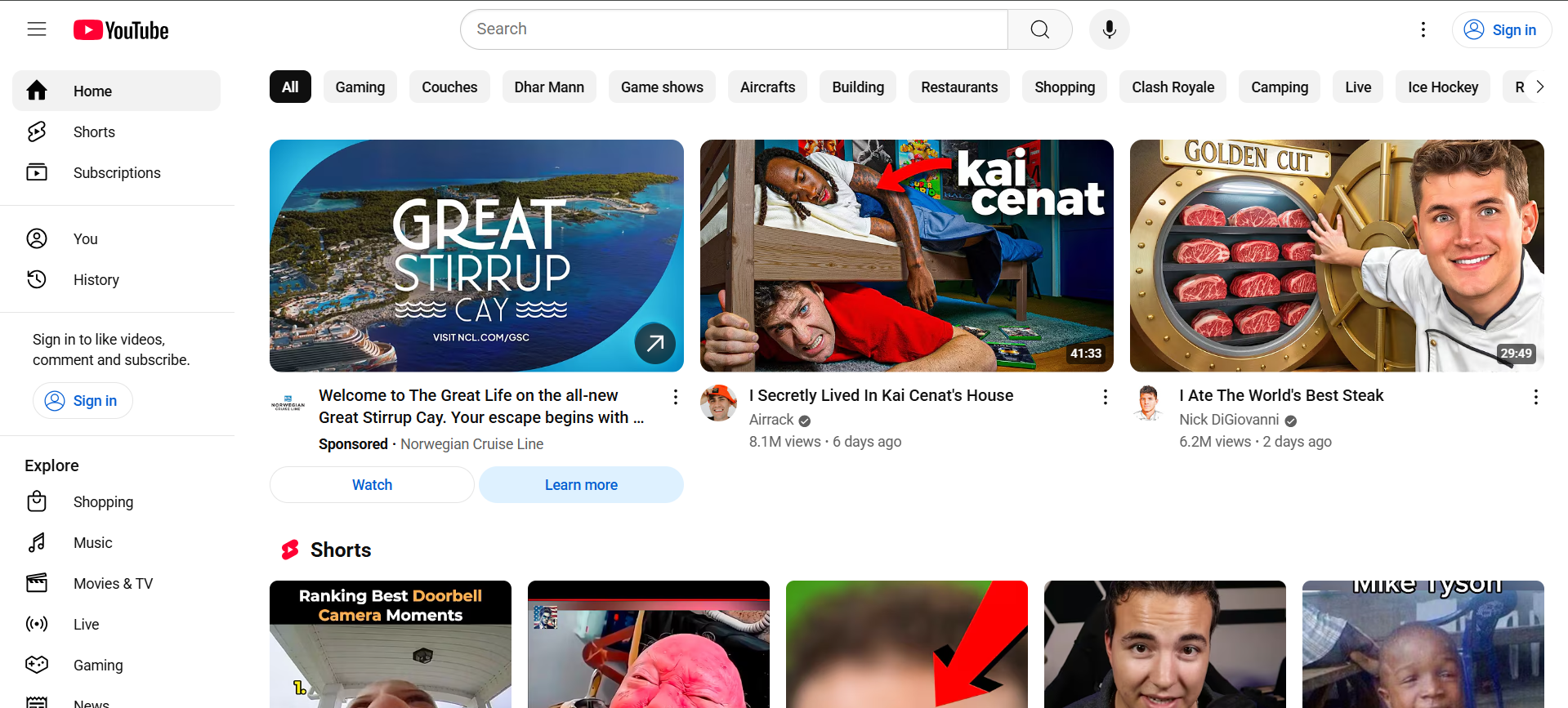
Task: Select the Gaming filter chip
Action: pos(360,87)
